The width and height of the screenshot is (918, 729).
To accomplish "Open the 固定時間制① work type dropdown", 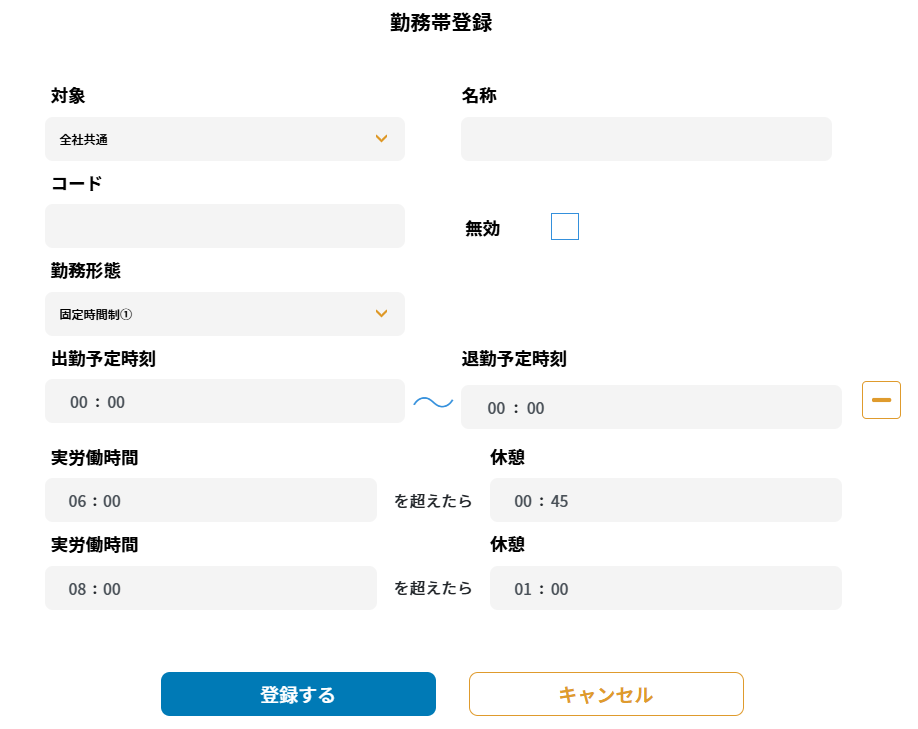I will tap(224, 314).
